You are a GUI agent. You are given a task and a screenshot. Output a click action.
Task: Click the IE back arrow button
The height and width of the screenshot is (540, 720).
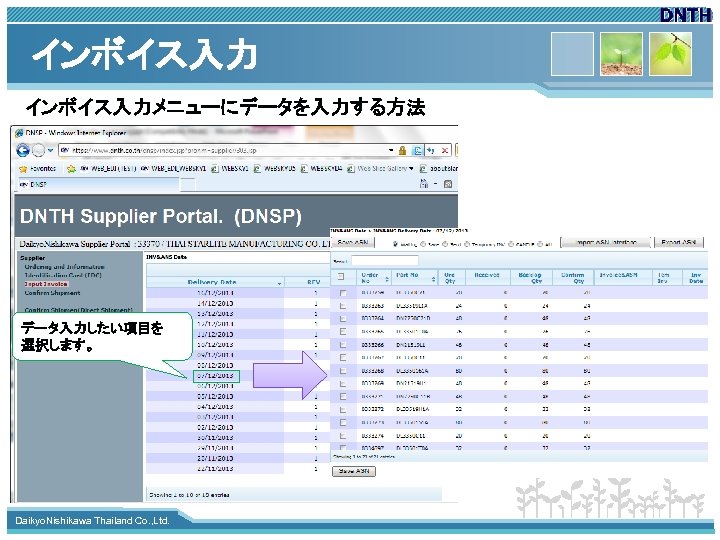(23, 150)
